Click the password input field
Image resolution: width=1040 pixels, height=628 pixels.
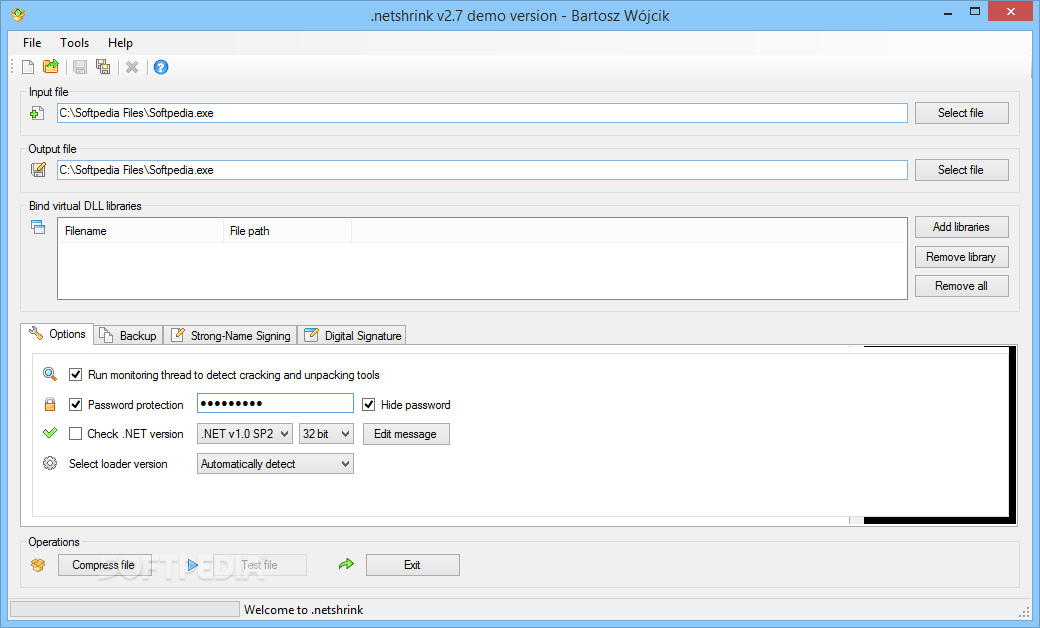[x=275, y=403]
